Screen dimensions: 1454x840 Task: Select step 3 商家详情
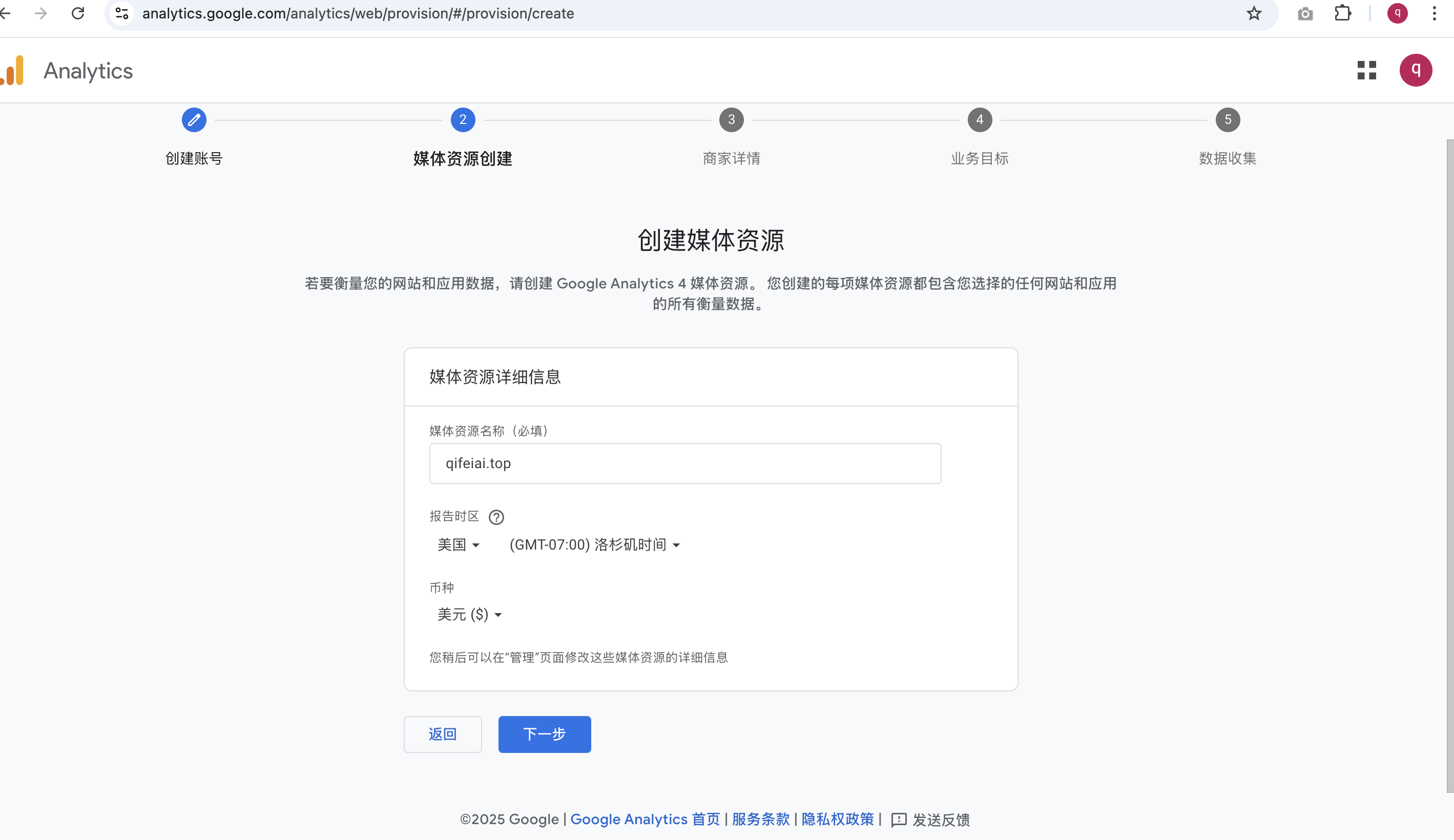731,120
